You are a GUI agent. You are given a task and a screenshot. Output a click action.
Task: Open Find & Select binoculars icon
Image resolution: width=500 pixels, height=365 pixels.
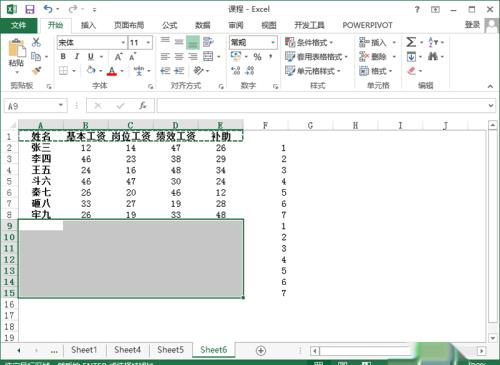433,56
